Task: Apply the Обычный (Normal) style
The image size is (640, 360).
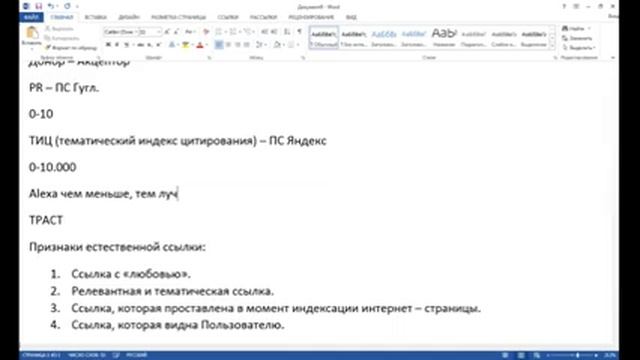Action: (x=324, y=38)
